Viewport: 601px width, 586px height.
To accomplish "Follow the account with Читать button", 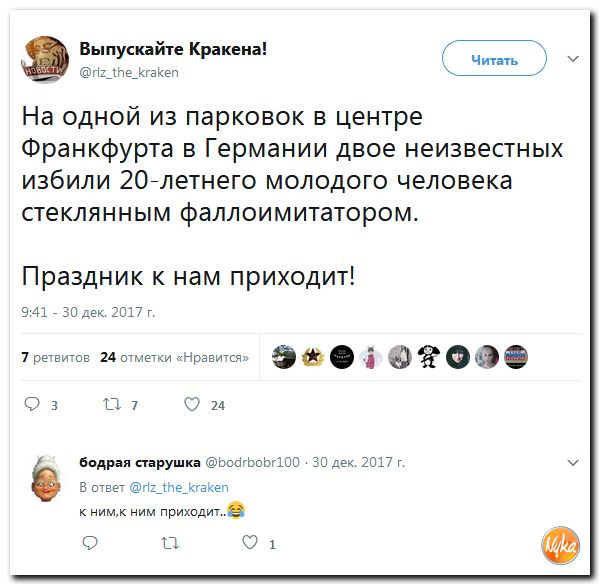I will [x=494, y=58].
